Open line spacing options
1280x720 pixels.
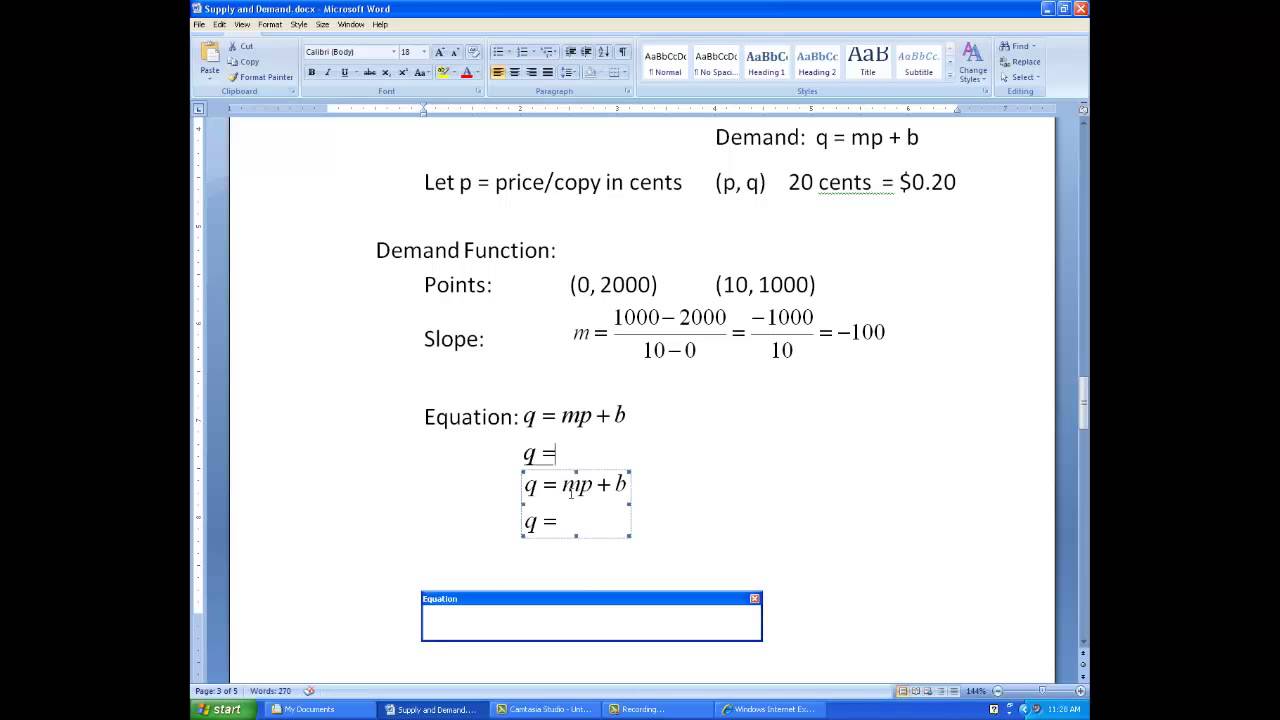[568, 72]
